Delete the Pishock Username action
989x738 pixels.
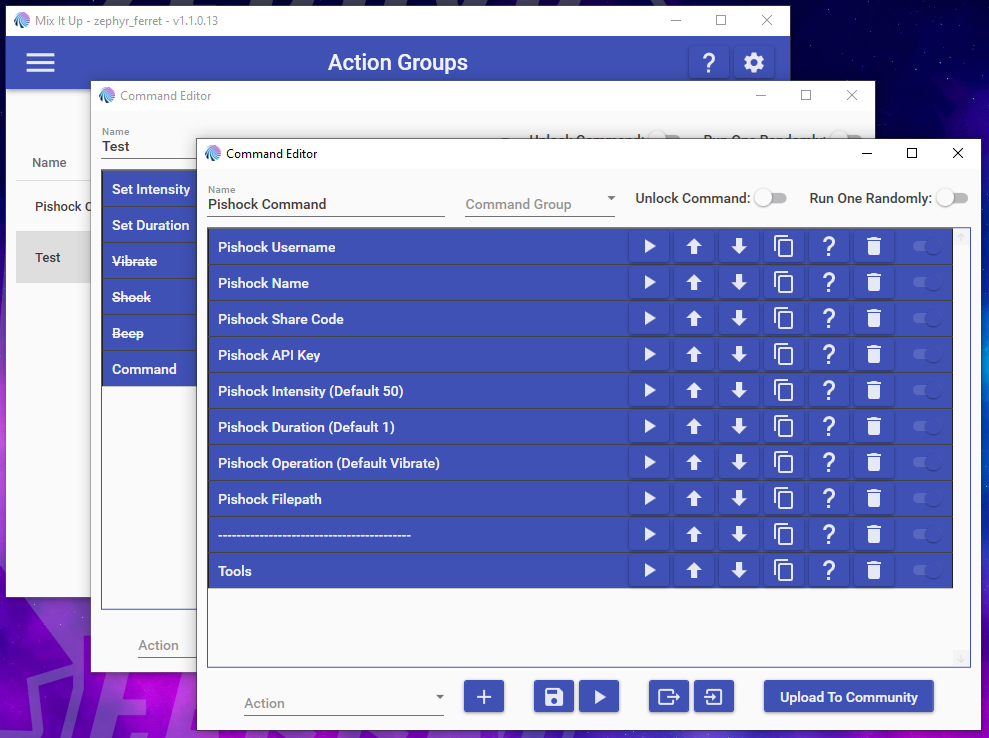coord(874,247)
